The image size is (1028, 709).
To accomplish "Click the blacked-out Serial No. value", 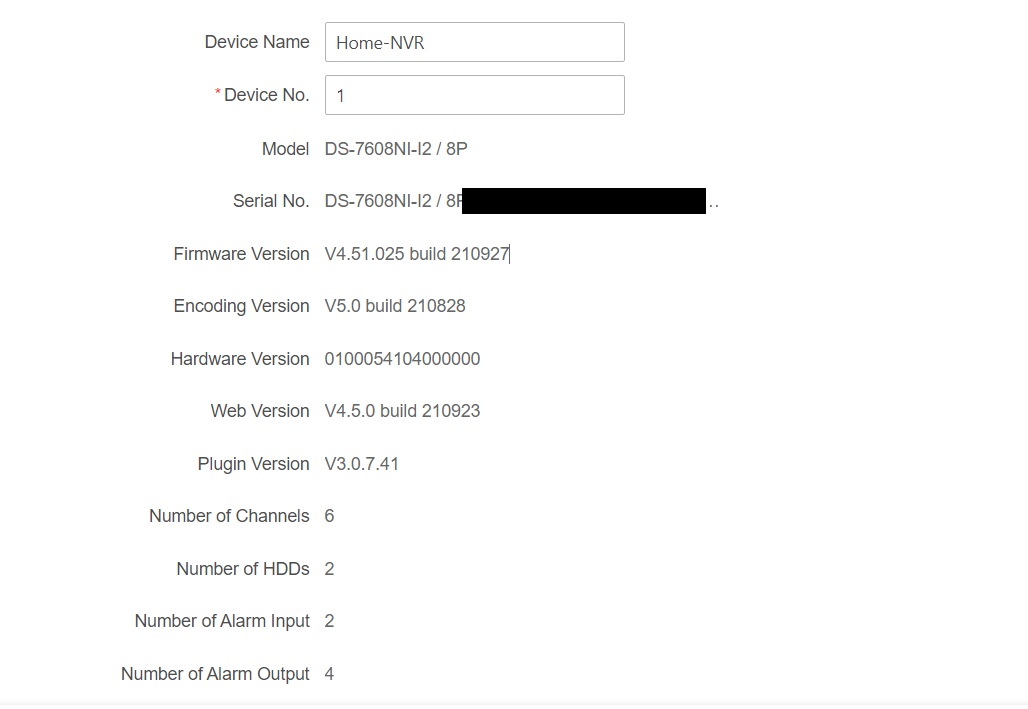I will 584,201.
